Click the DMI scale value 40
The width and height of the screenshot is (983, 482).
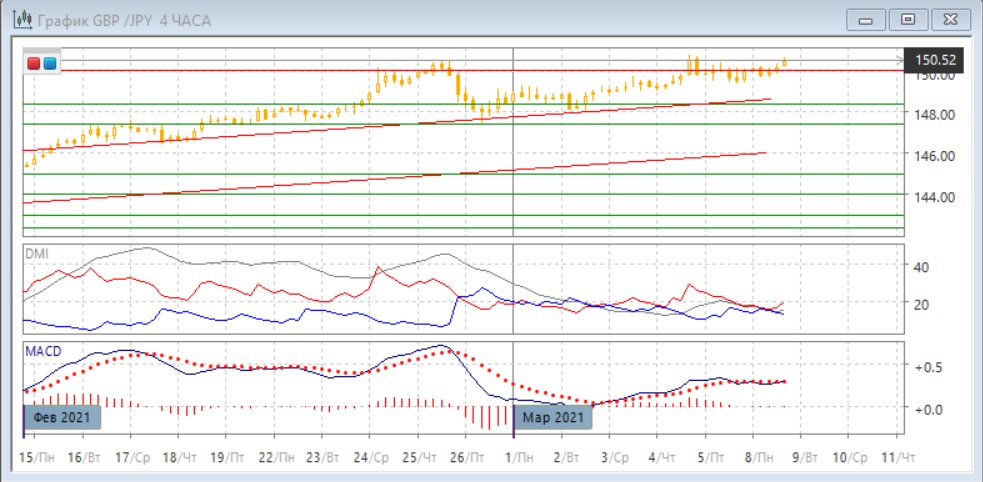point(922,267)
